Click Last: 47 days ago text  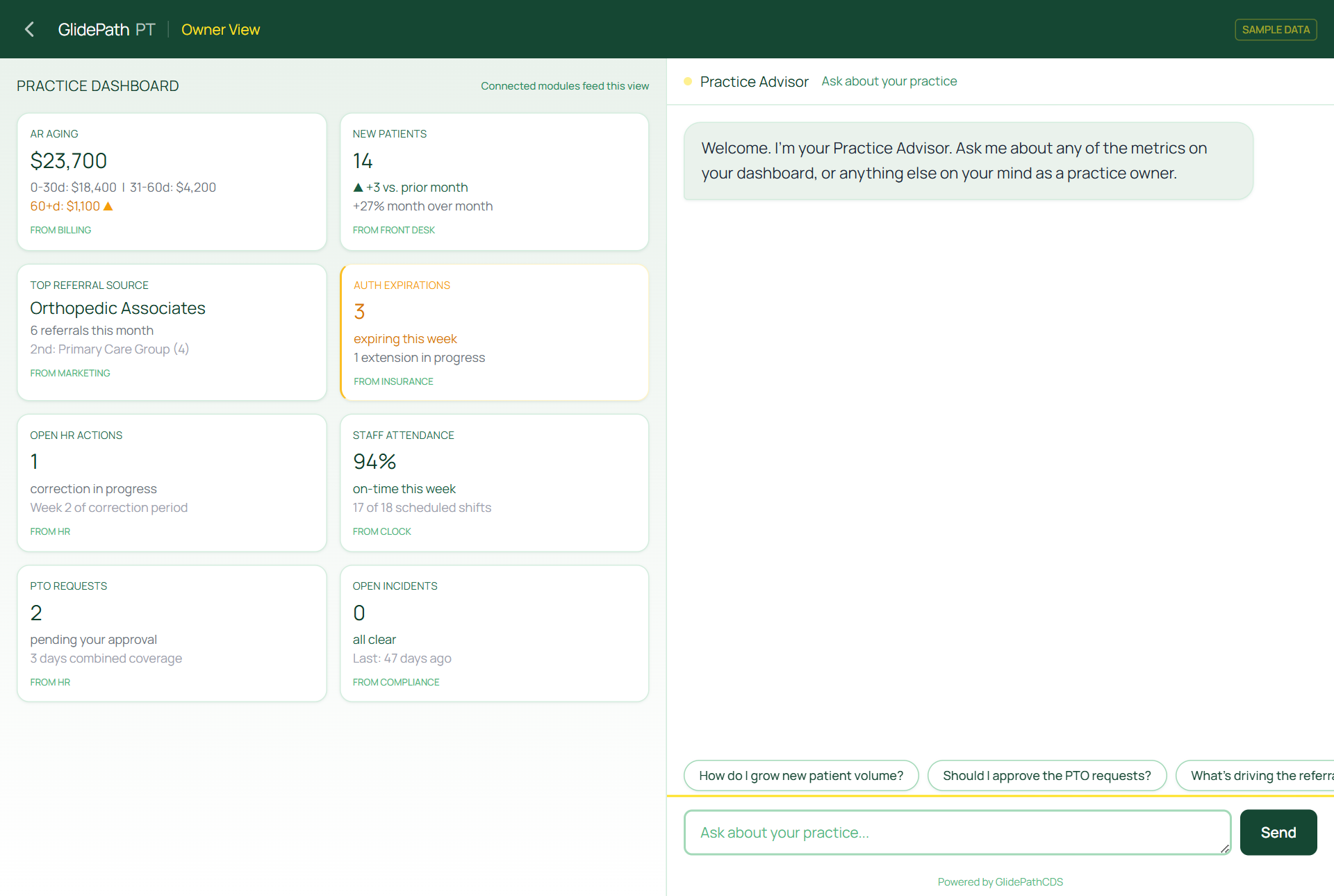coord(402,658)
